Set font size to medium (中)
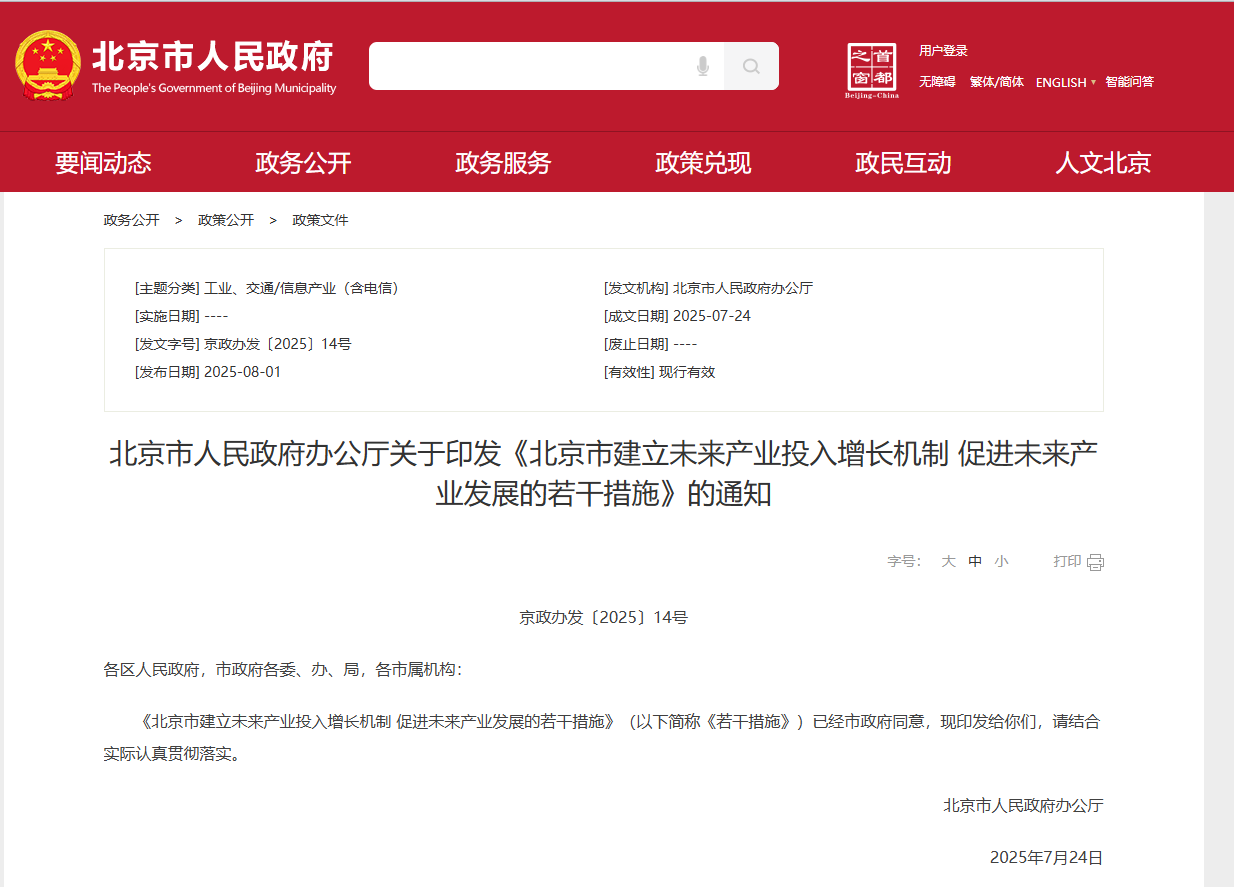1234x887 pixels. (975, 562)
